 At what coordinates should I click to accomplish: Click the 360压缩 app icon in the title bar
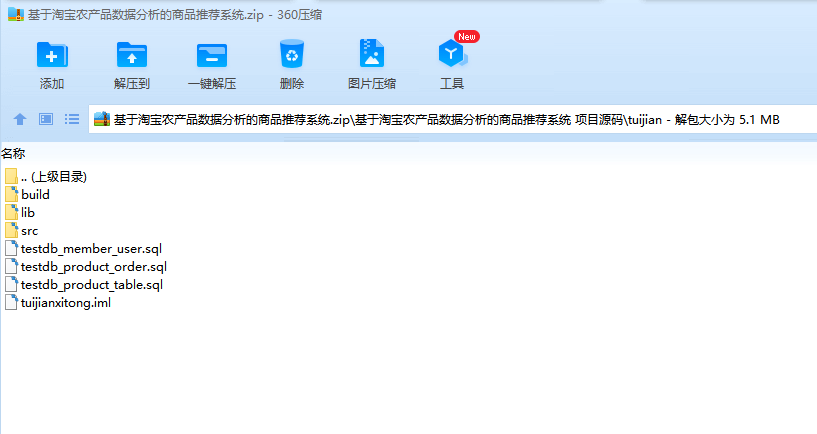(x=16, y=15)
